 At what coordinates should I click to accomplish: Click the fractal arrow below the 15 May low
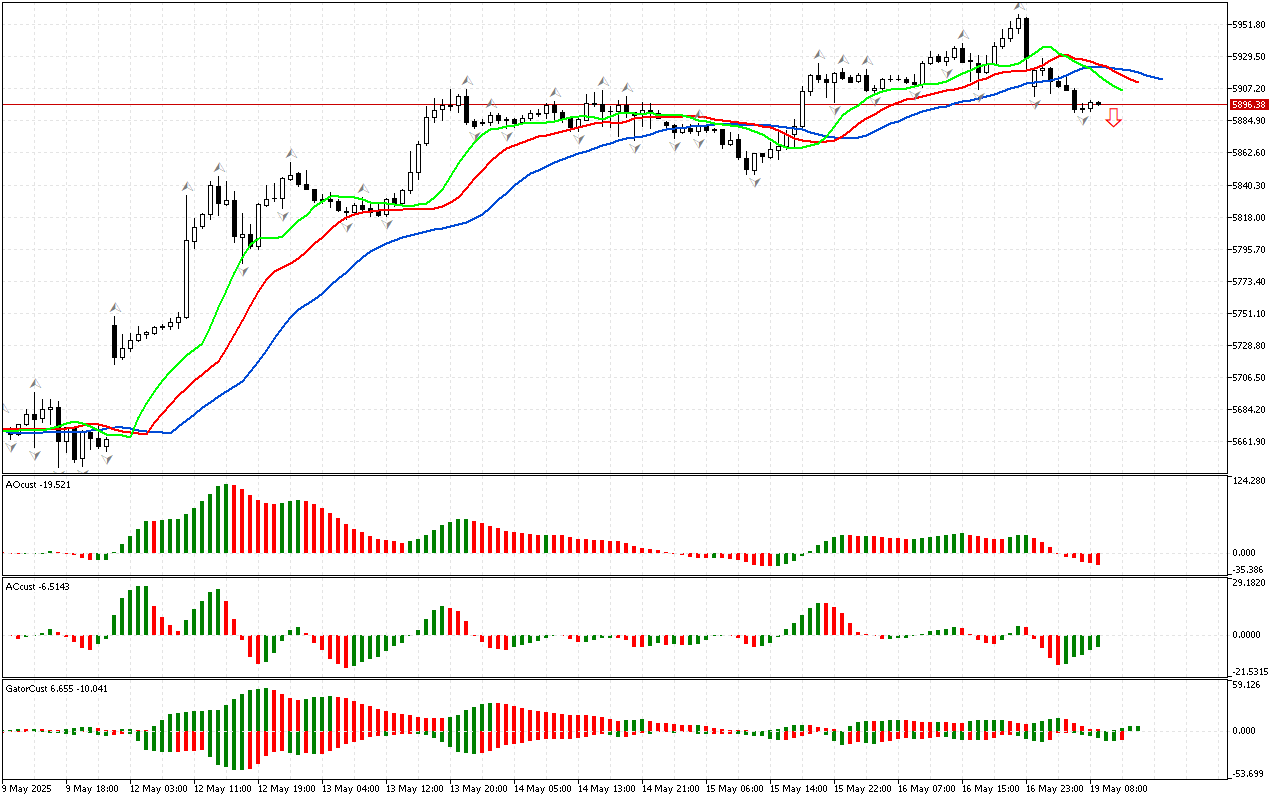pyautogui.click(x=754, y=183)
